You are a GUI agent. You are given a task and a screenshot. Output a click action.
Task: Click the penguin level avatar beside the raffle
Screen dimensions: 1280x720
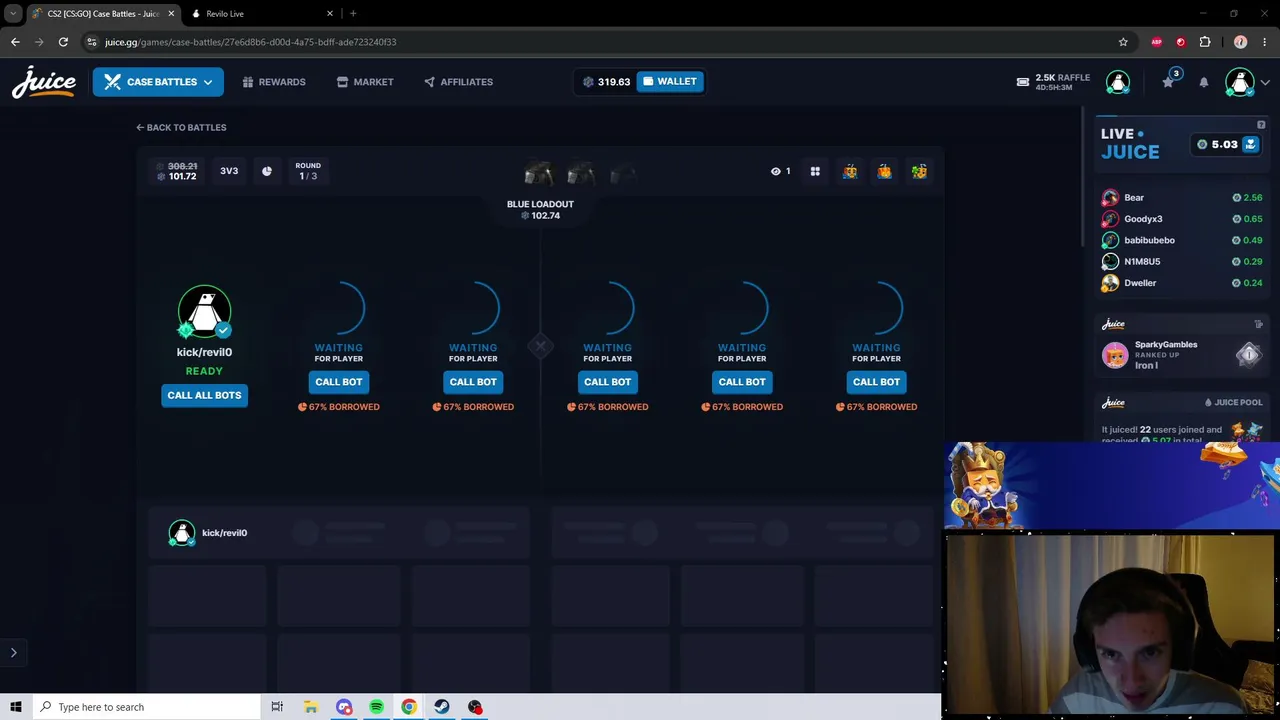pos(1118,82)
